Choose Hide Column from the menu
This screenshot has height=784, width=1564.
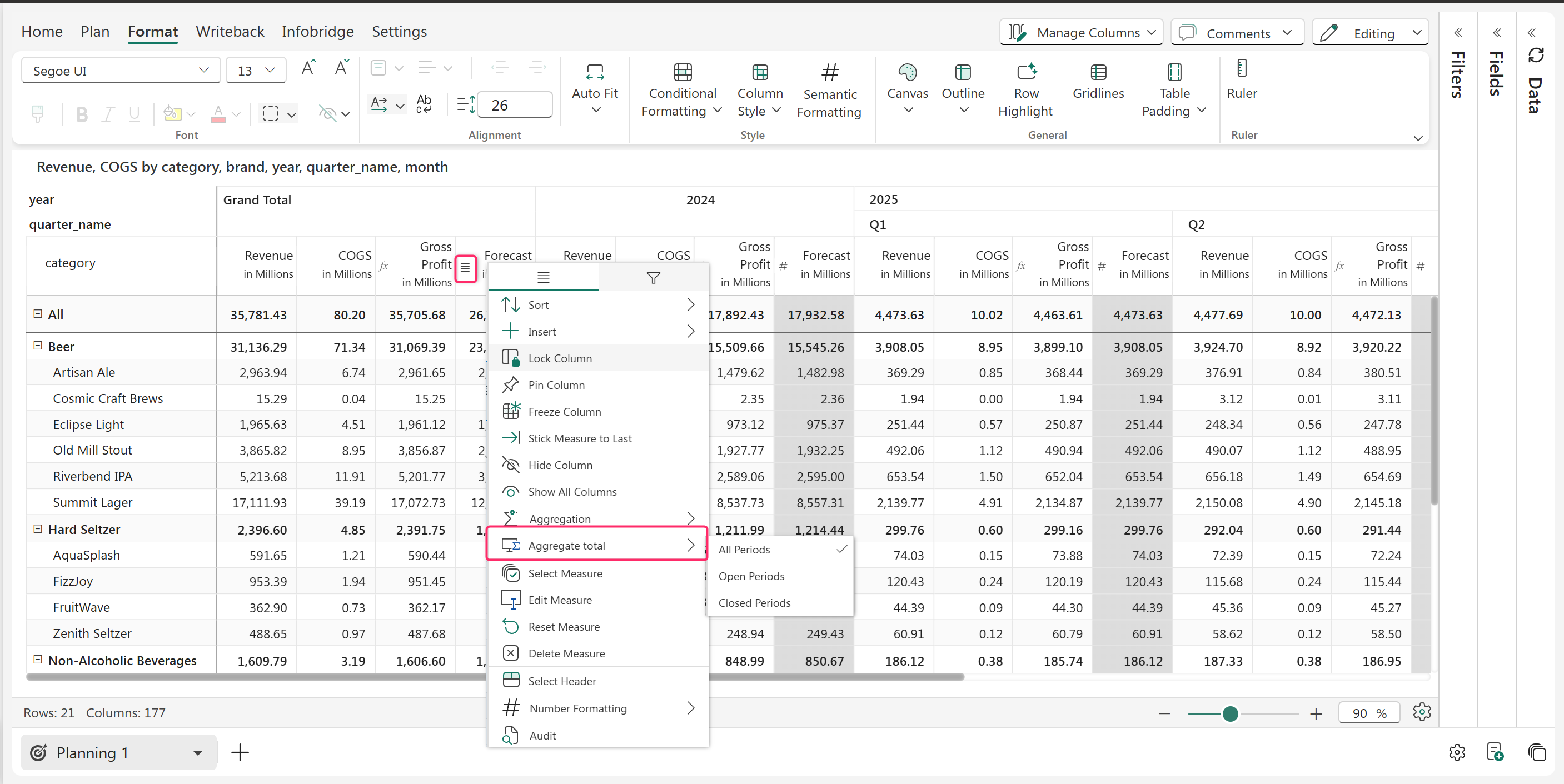click(x=560, y=465)
